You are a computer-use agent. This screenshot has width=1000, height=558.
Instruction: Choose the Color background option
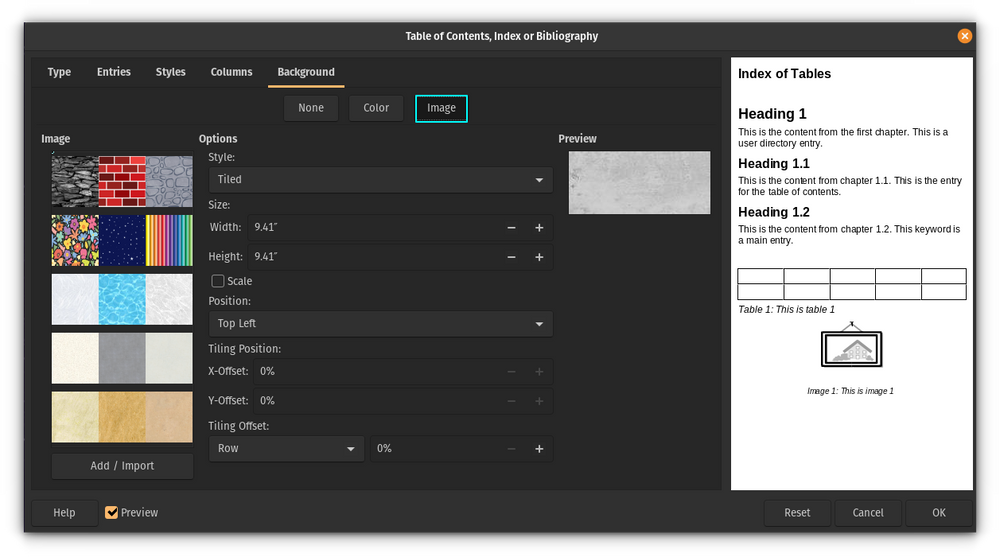coord(376,108)
